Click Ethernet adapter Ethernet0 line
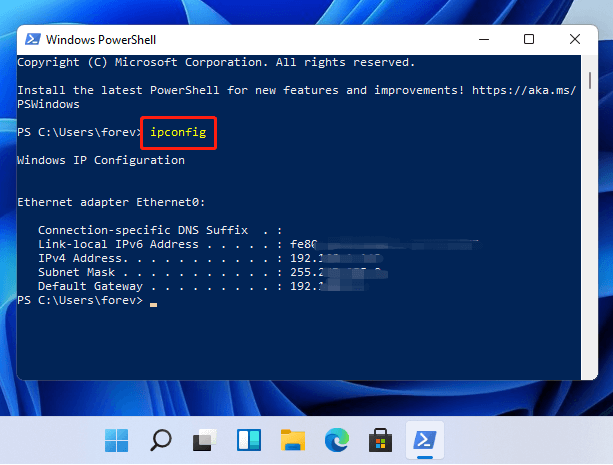Image resolution: width=613 pixels, height=465 pixels. [111, 202]
